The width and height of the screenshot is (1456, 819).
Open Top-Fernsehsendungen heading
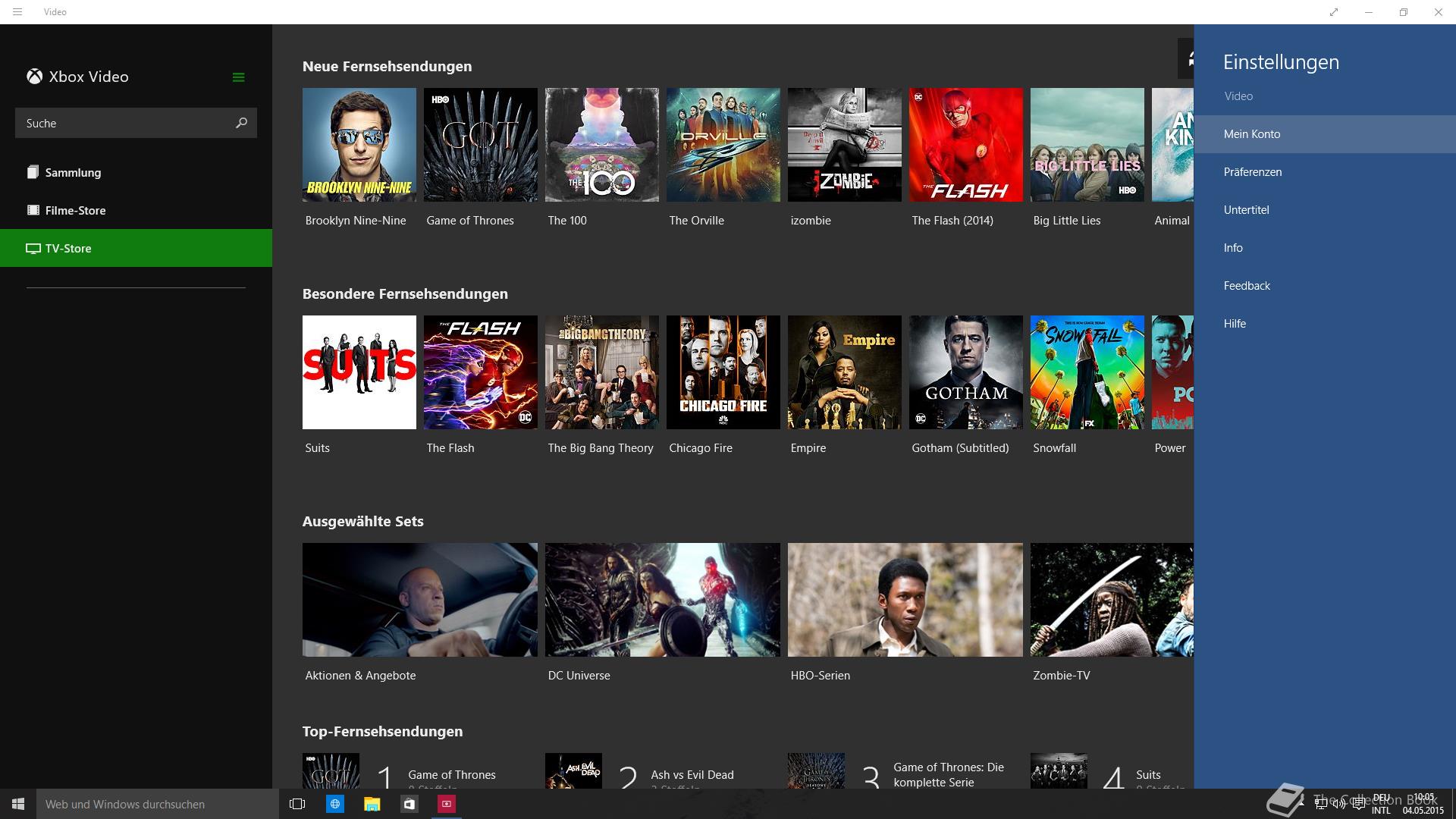(382, 732)
